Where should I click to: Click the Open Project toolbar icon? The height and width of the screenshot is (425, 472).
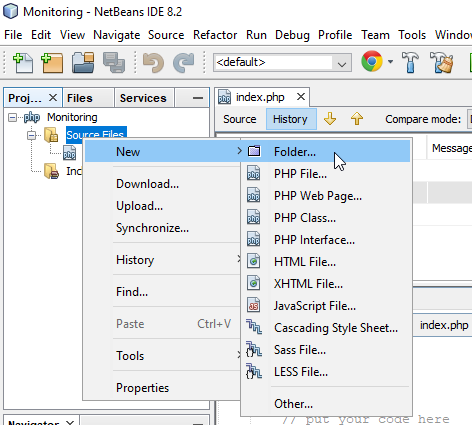point(83,62)
